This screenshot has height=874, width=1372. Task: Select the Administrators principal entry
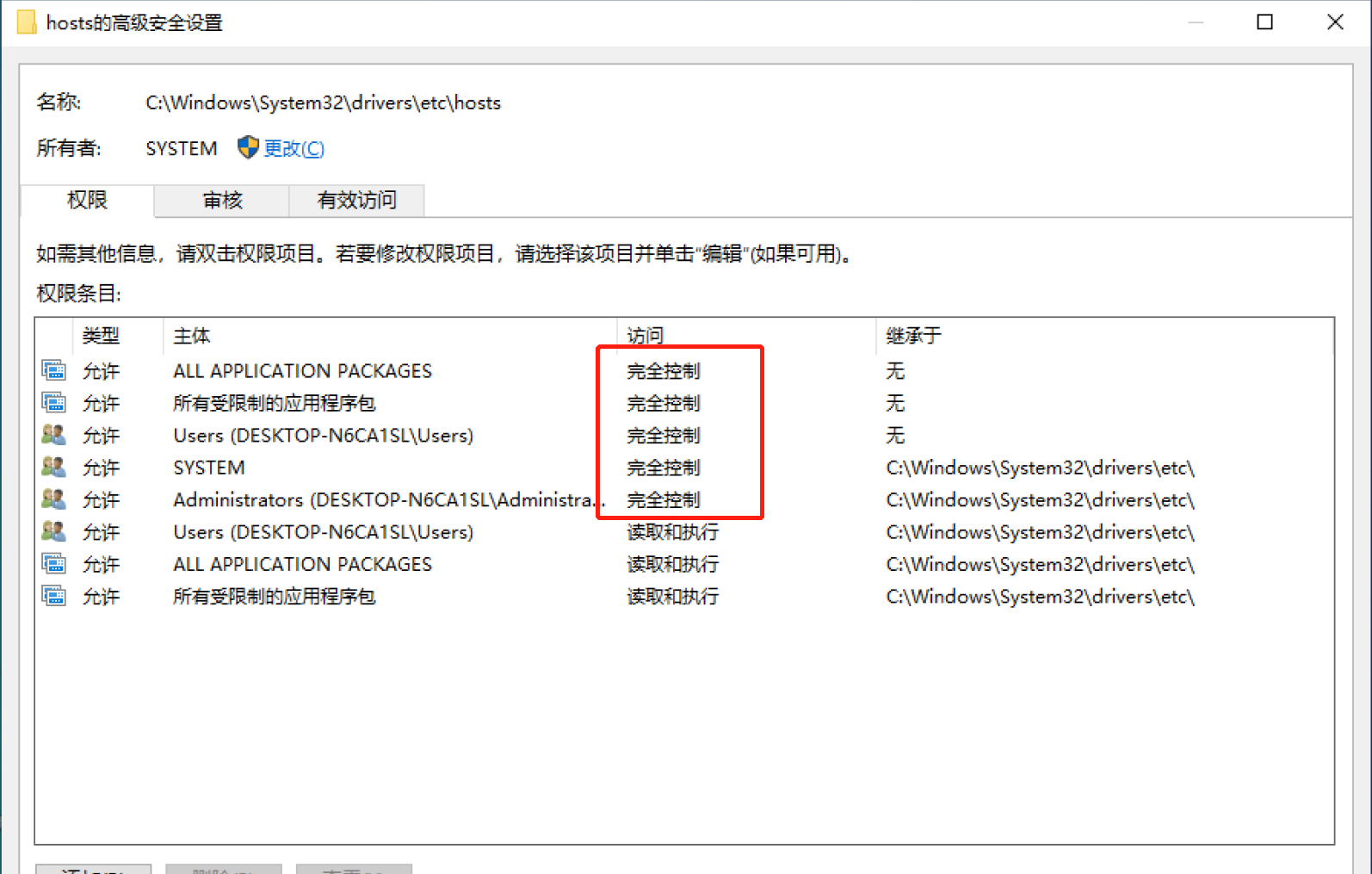(x=684, y=499)
